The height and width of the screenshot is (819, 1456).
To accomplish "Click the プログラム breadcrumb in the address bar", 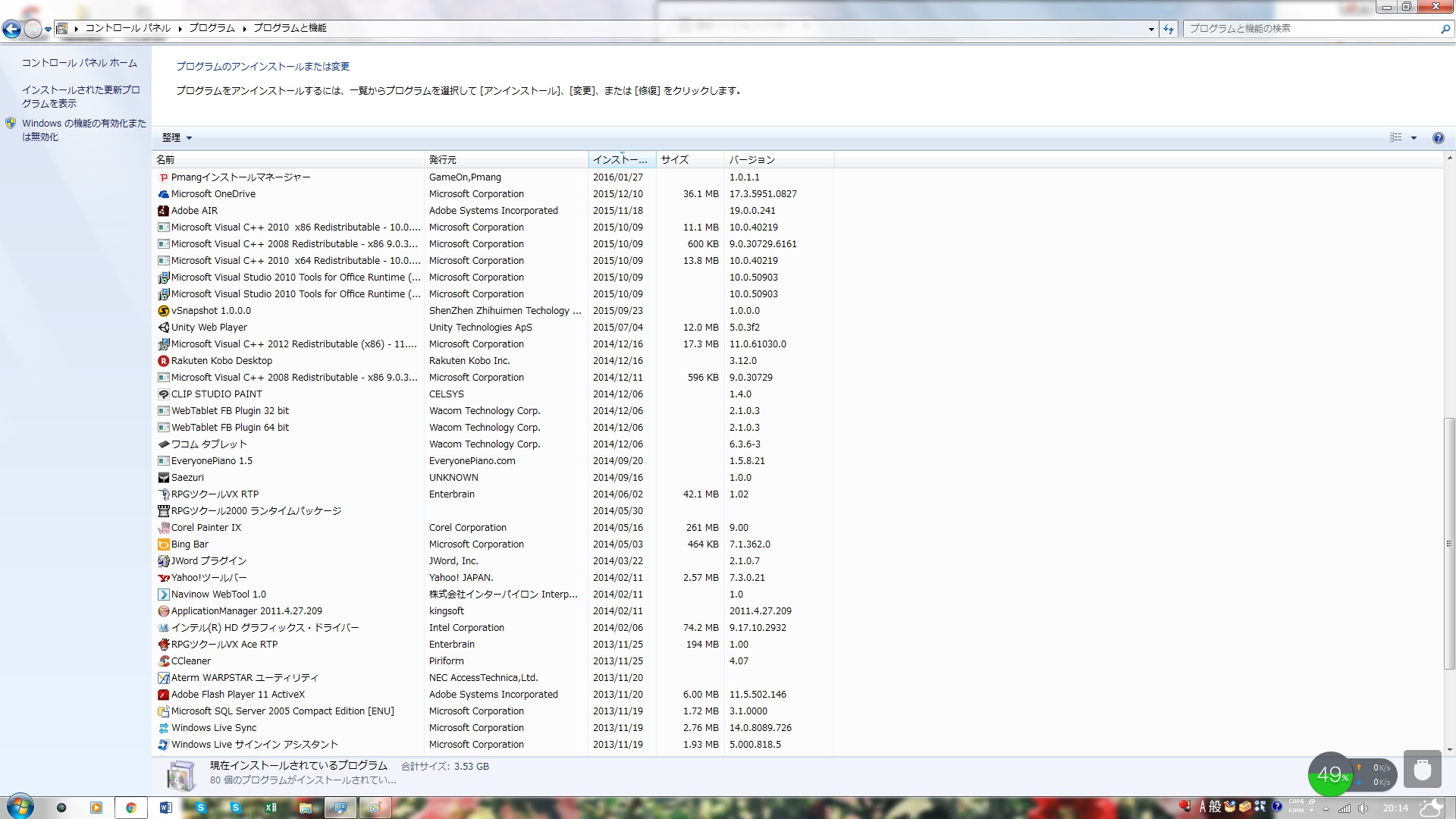I will click(212, 28).
